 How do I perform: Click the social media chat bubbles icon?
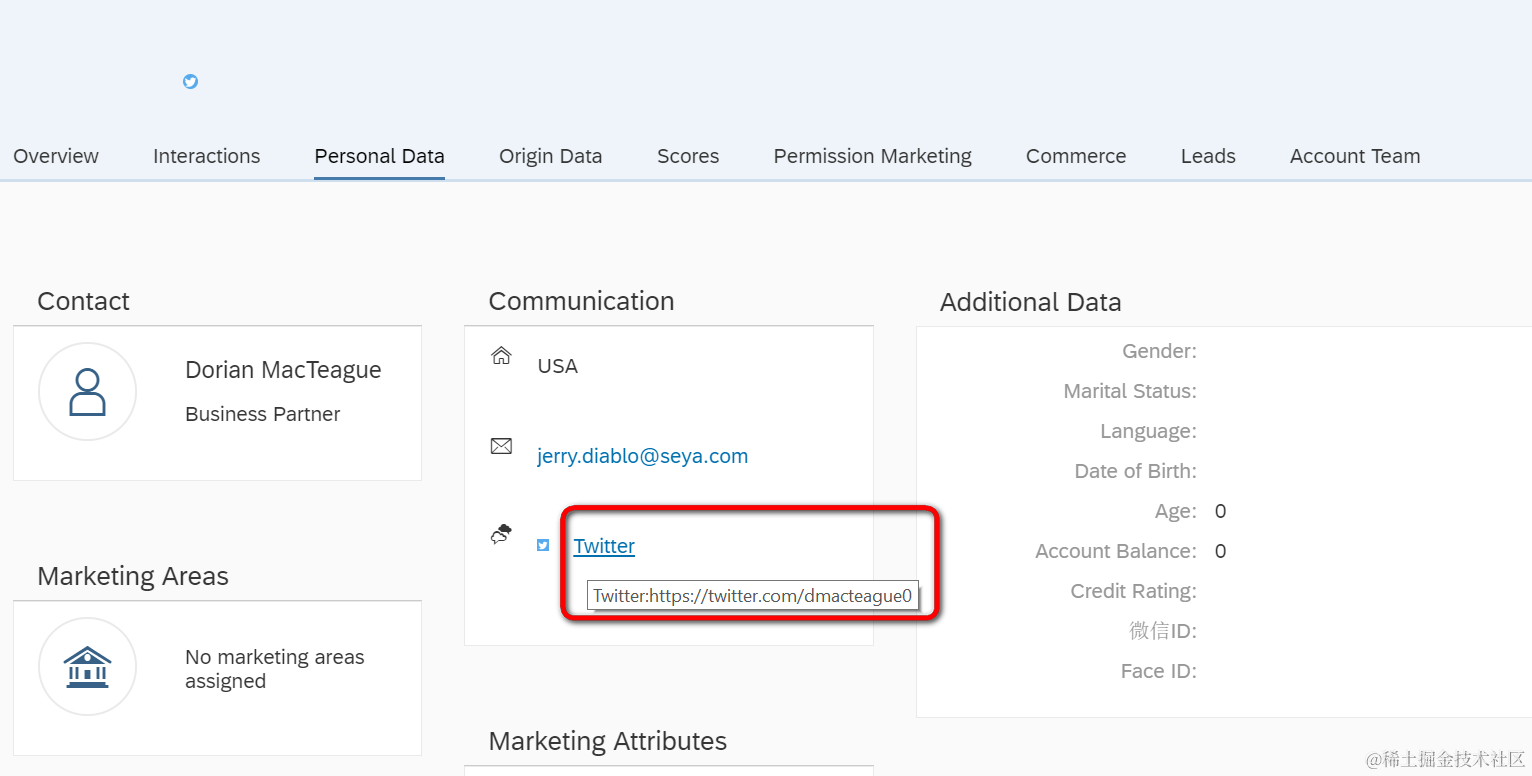coord(501,535)
